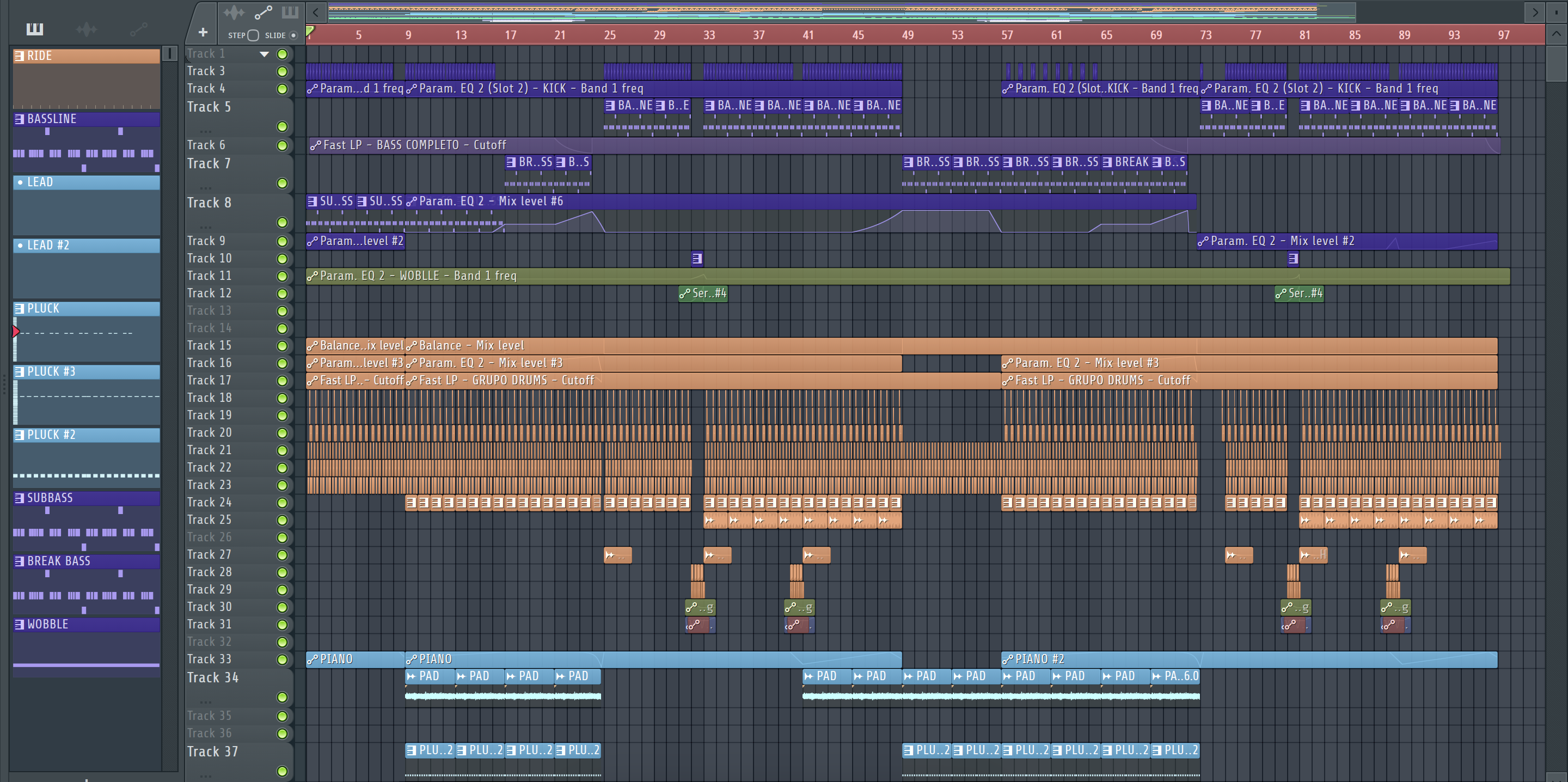Show patterns with the piano-keys picker filter
Viewport: 1568px width, 782px height.
coord(35,29)
